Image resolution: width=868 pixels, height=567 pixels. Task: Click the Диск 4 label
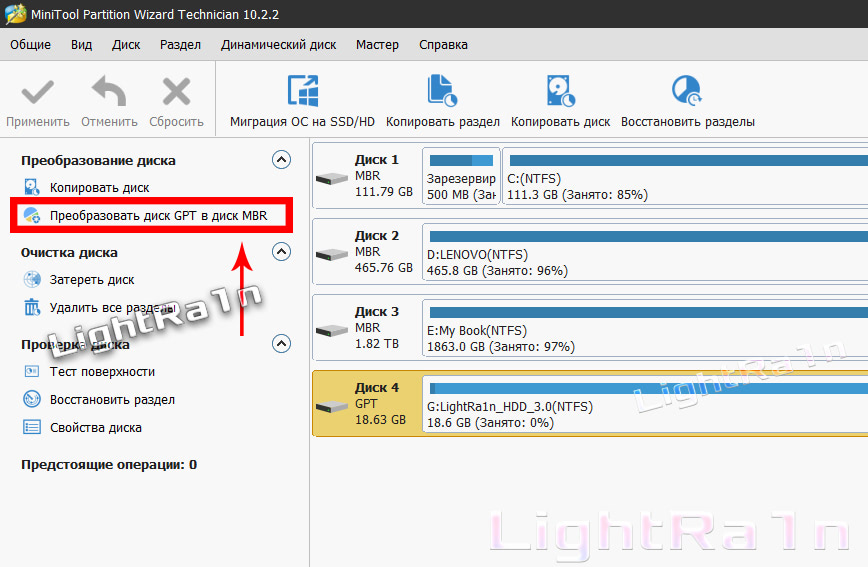[376, 387]
